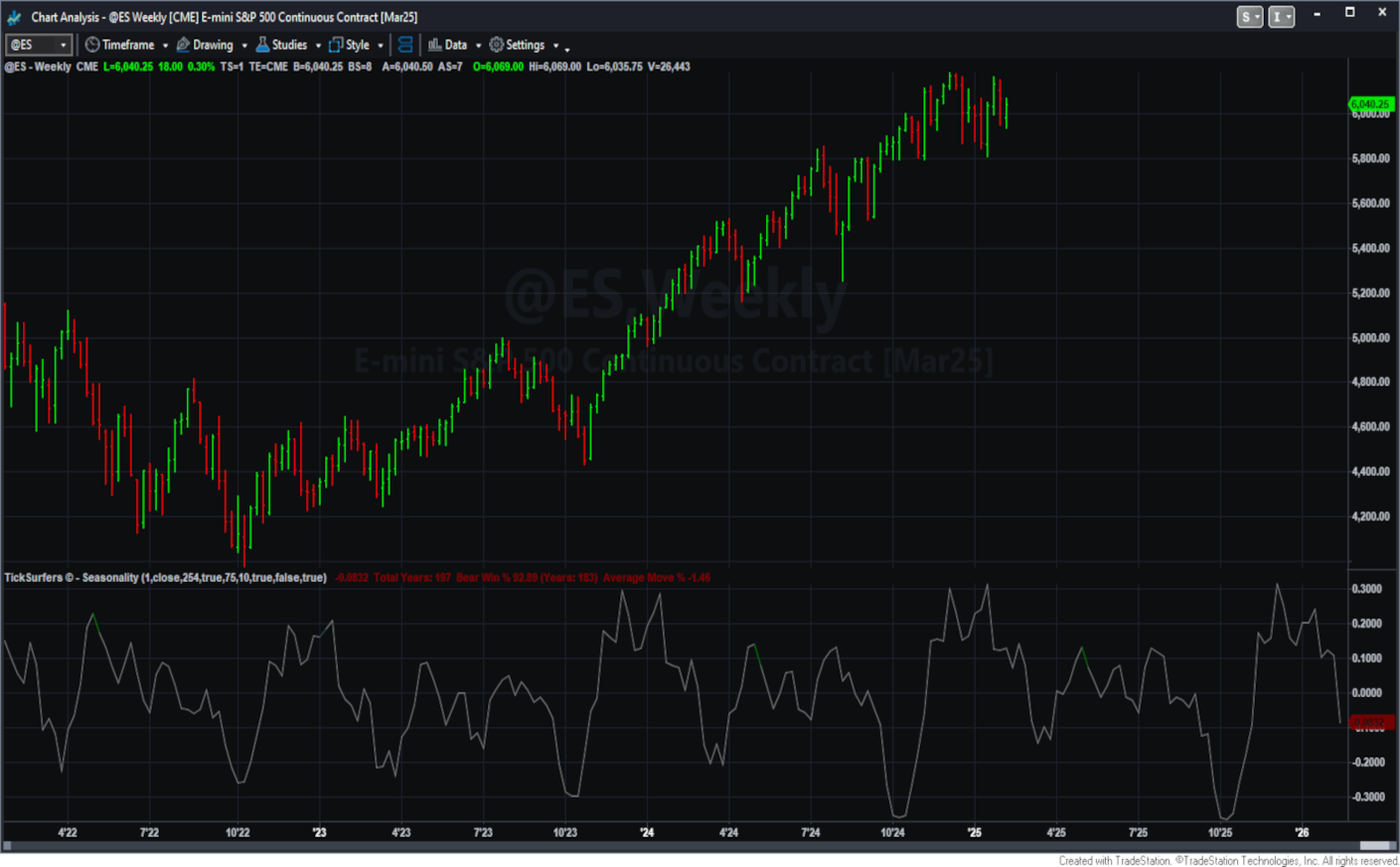Open Settings using the gear icon
Viewport: 1400px width, 867px height.
(x=497, y=45)
